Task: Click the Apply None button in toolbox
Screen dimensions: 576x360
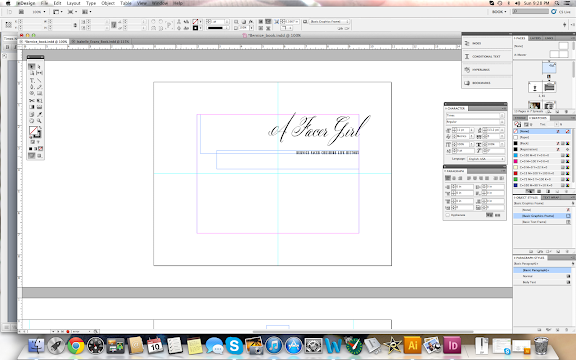Action: pos(40,148)
